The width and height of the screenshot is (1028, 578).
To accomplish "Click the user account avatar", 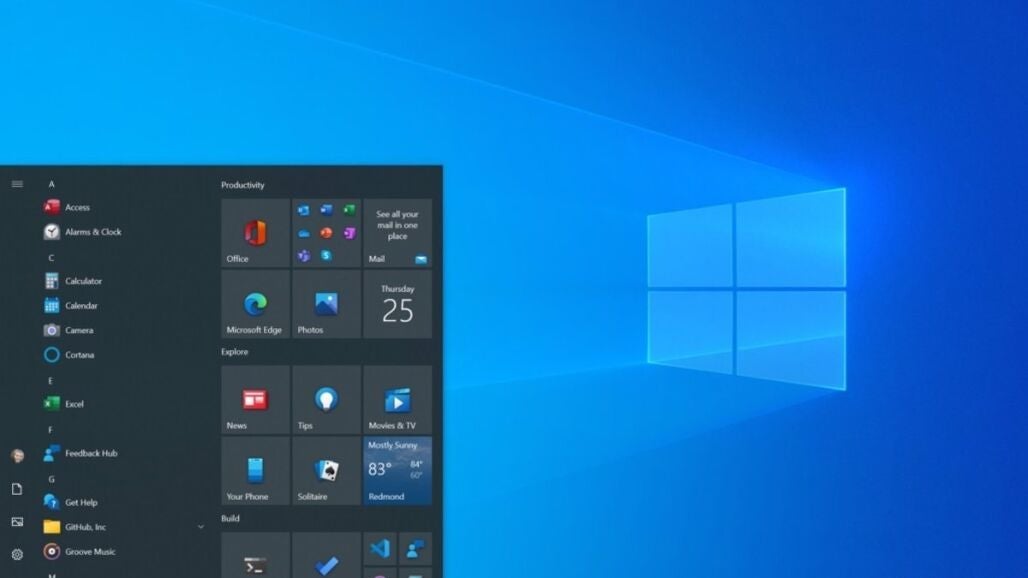I will [x=17, y=456].
